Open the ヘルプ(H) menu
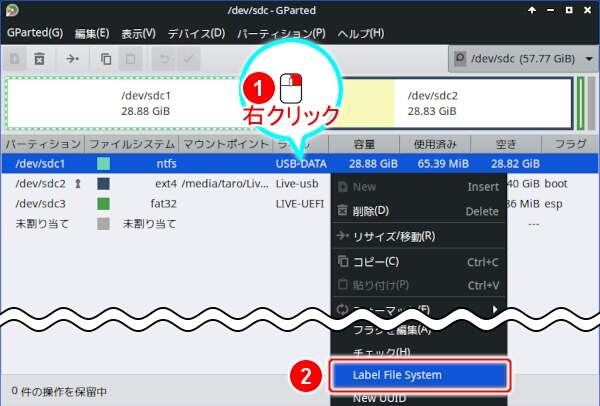Viewport: 600px width, 406px height. click(x=360, y=33)
